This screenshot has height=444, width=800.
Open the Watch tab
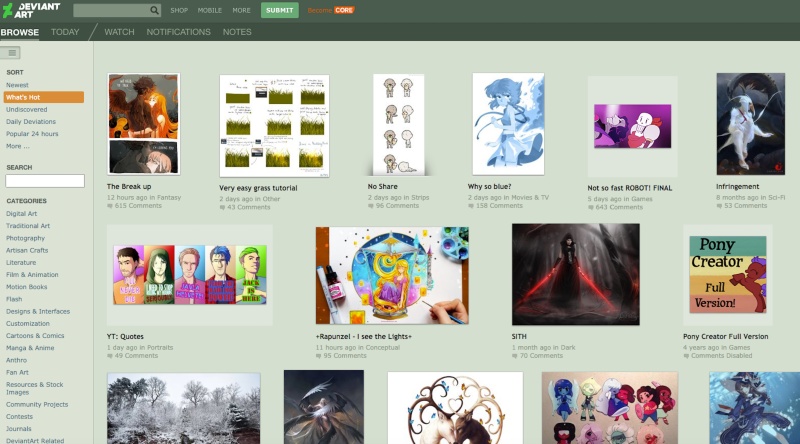(x=119, y=32)
